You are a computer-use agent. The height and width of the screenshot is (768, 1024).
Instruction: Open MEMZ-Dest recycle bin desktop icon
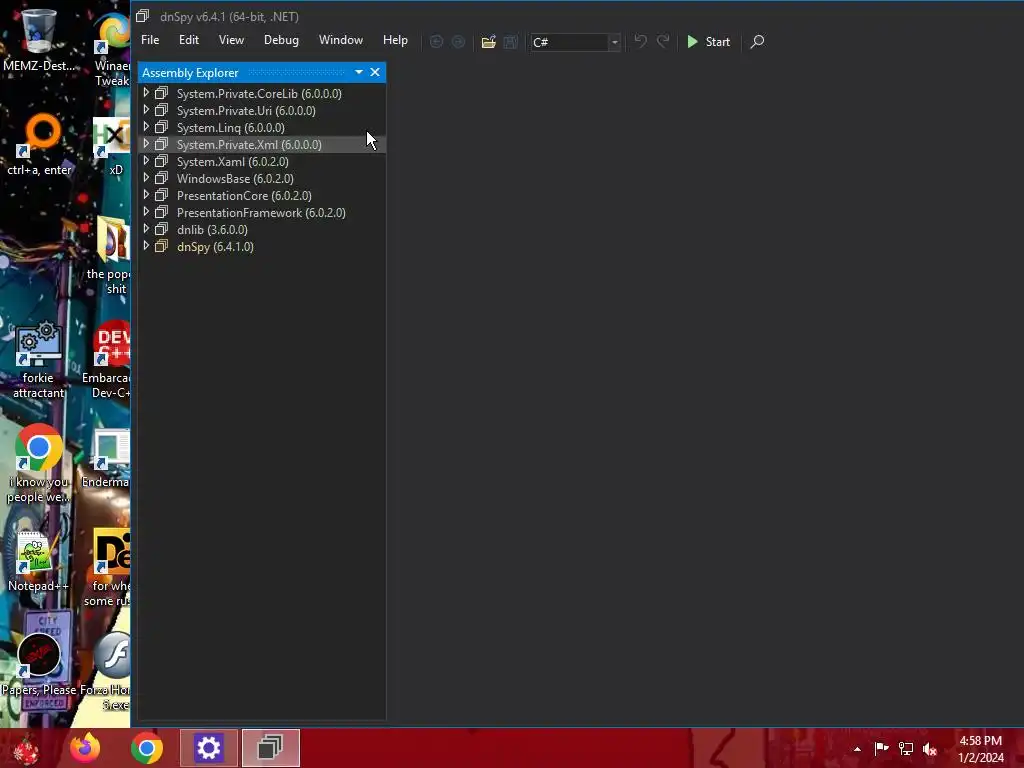39,39
